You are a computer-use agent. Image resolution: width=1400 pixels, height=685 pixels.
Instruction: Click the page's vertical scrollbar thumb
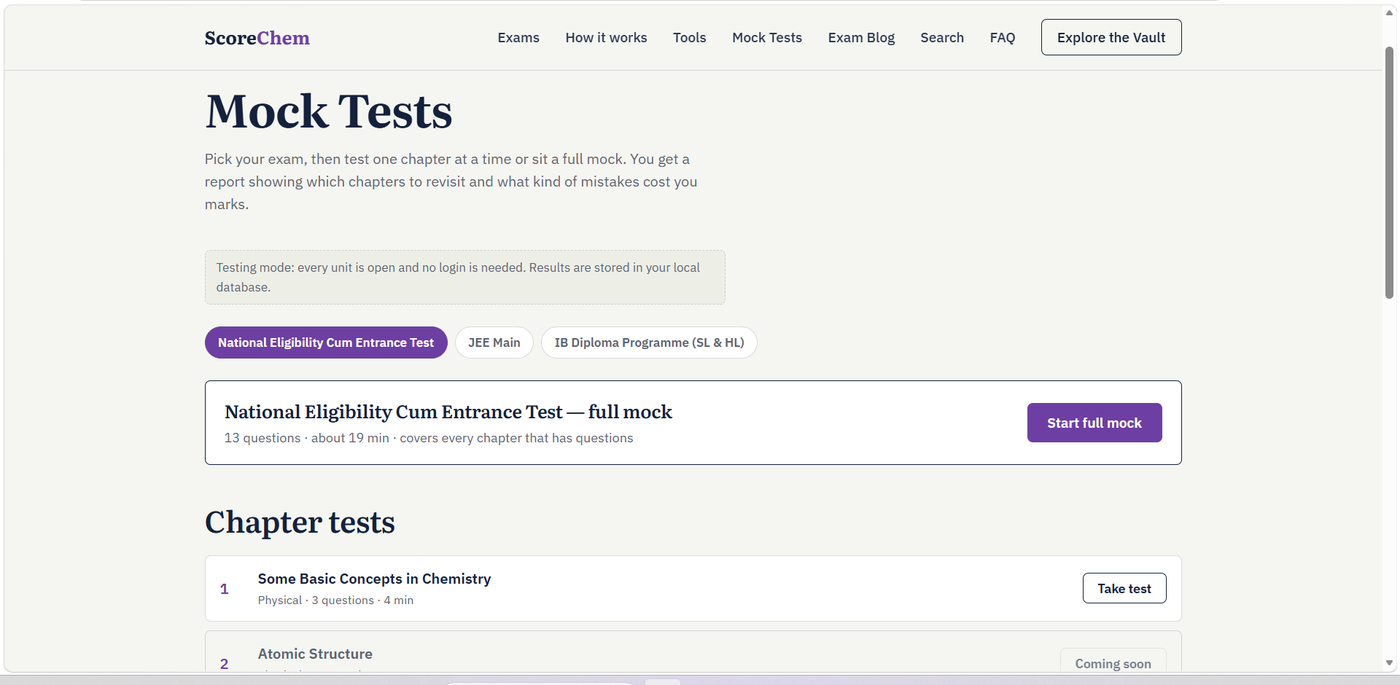[x=1389, y=172]
